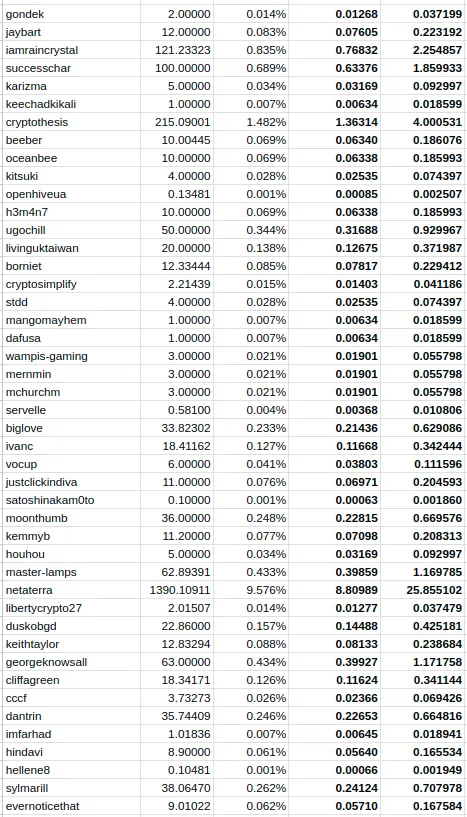The width and height of the screenshot is (467, 817).
Task: Select bold value 25.855102
Action: pos(424,590)
